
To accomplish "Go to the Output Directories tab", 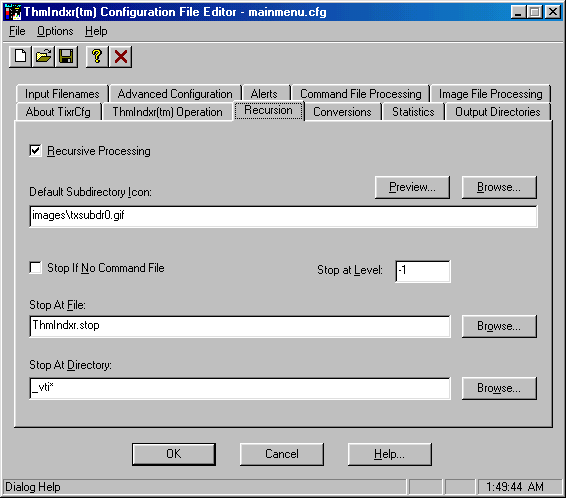I will coord(497,112).
